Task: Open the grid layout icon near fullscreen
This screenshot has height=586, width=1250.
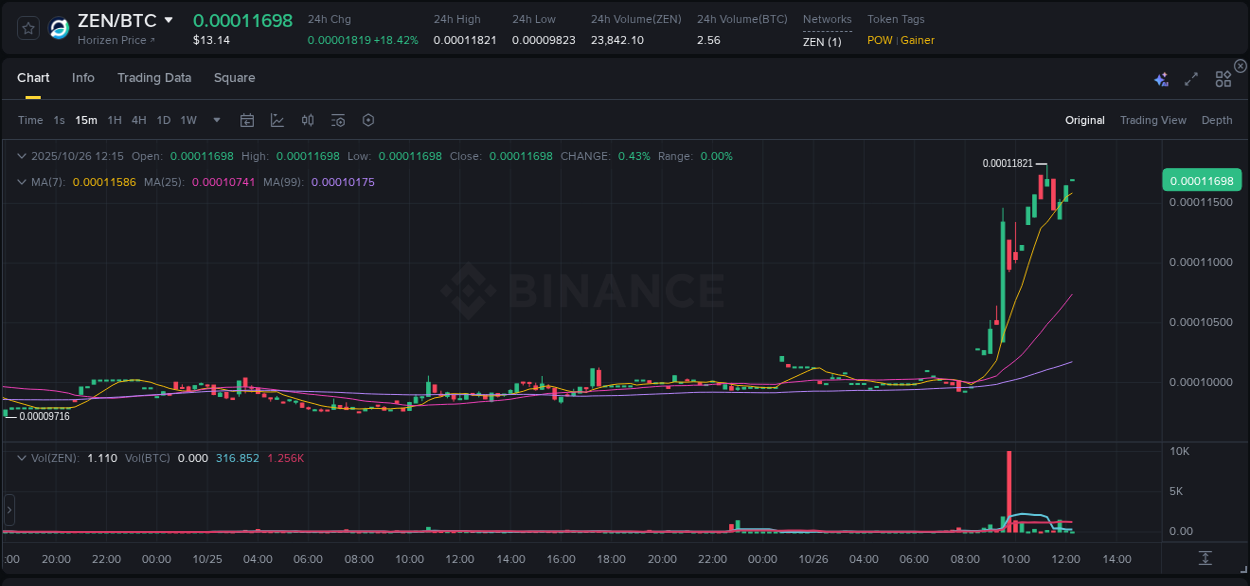Action: [x=1223, y=77]
